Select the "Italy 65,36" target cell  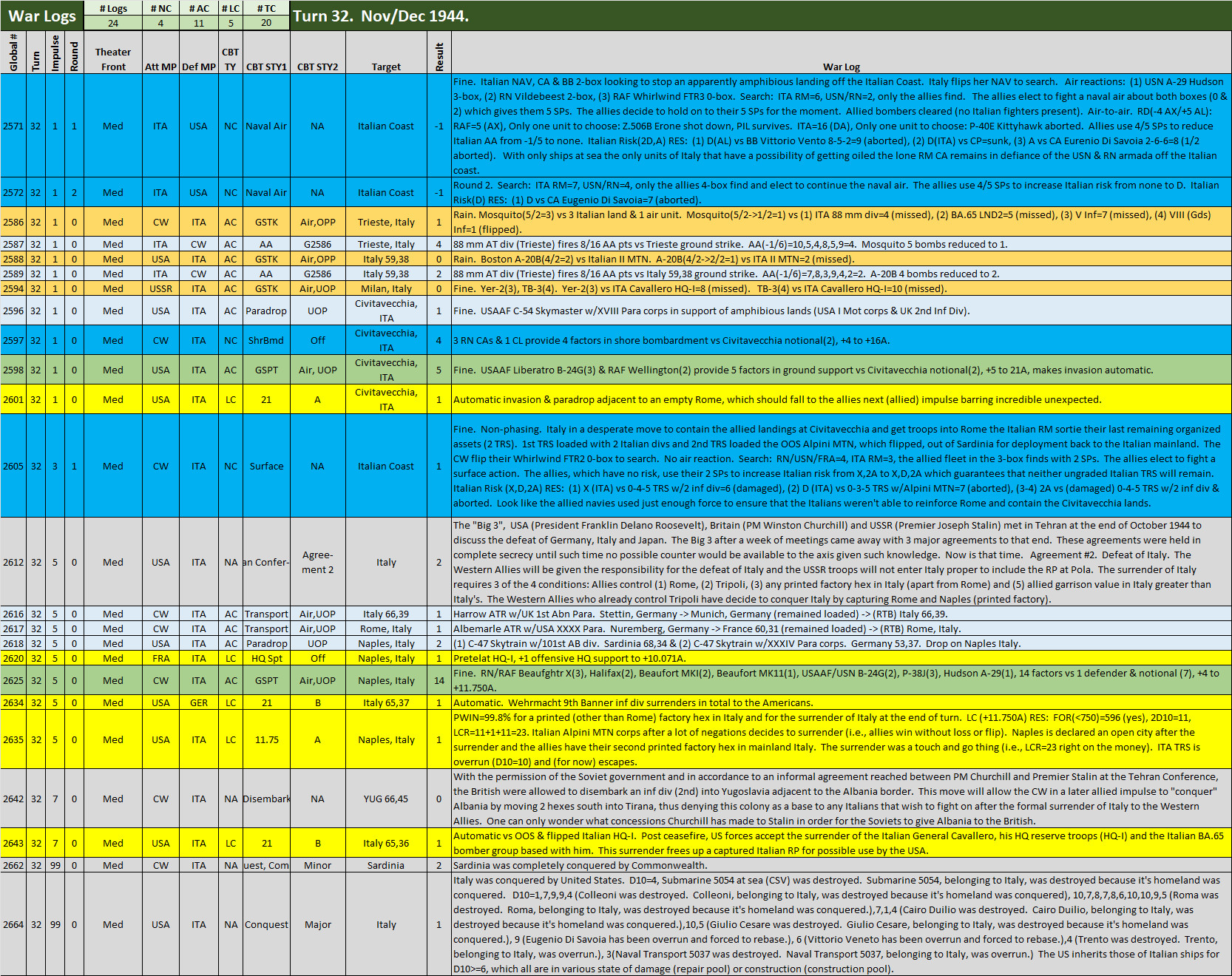(386, 843)
